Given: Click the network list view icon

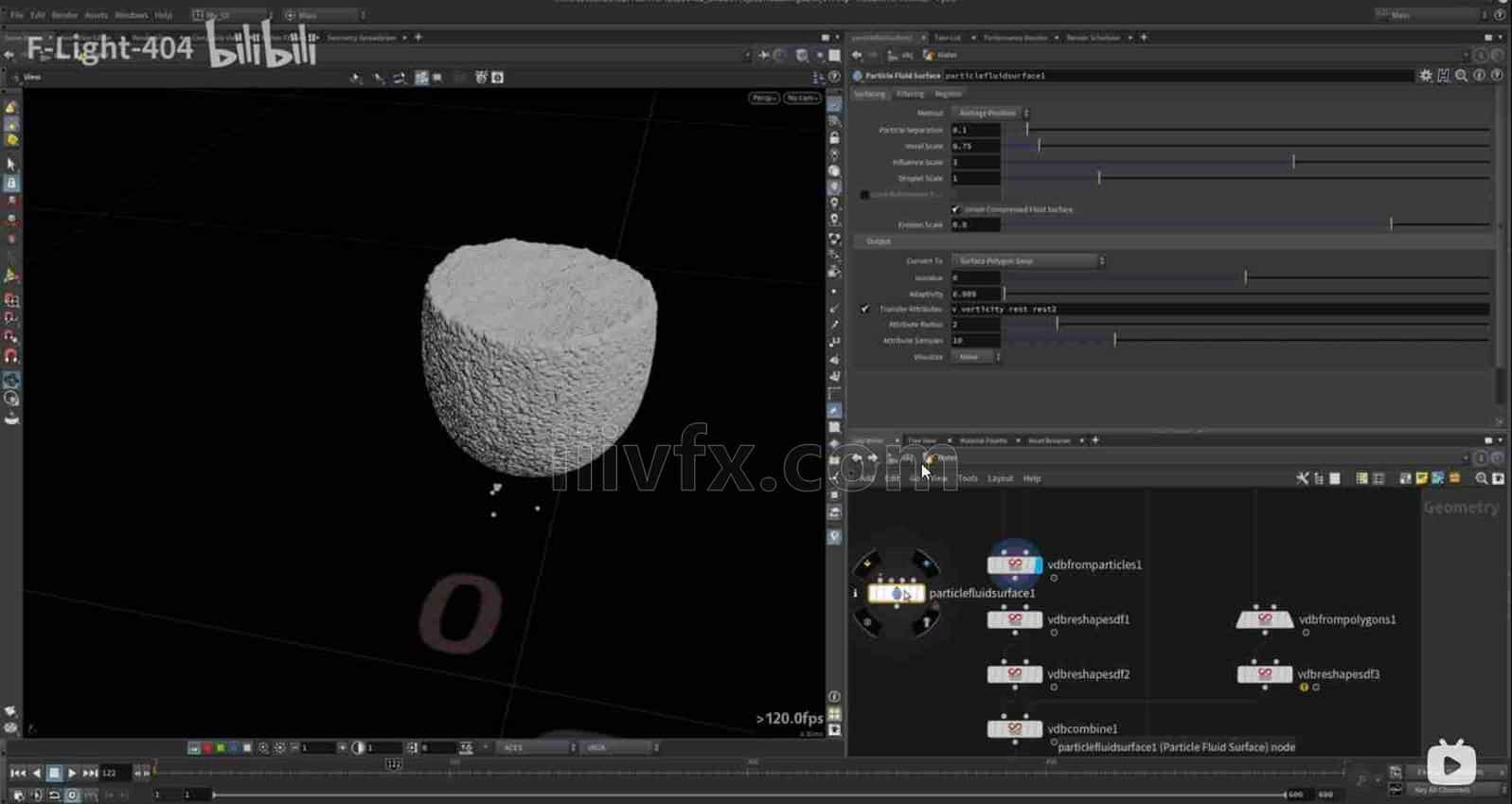Looking at the screenshot, I should 1319,479.
